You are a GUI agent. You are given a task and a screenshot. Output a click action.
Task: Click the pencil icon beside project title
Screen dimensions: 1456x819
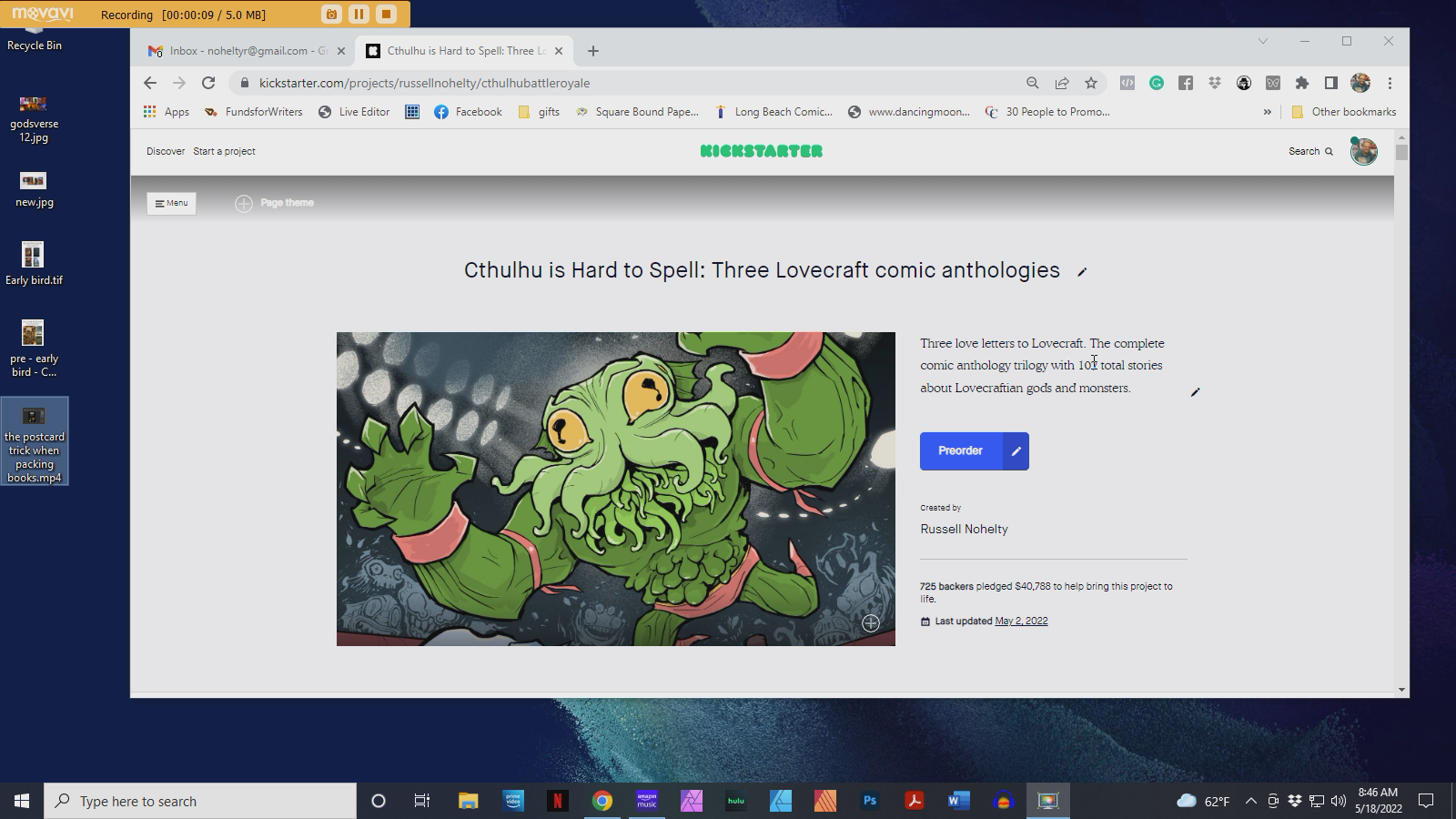coord(1082,272)
